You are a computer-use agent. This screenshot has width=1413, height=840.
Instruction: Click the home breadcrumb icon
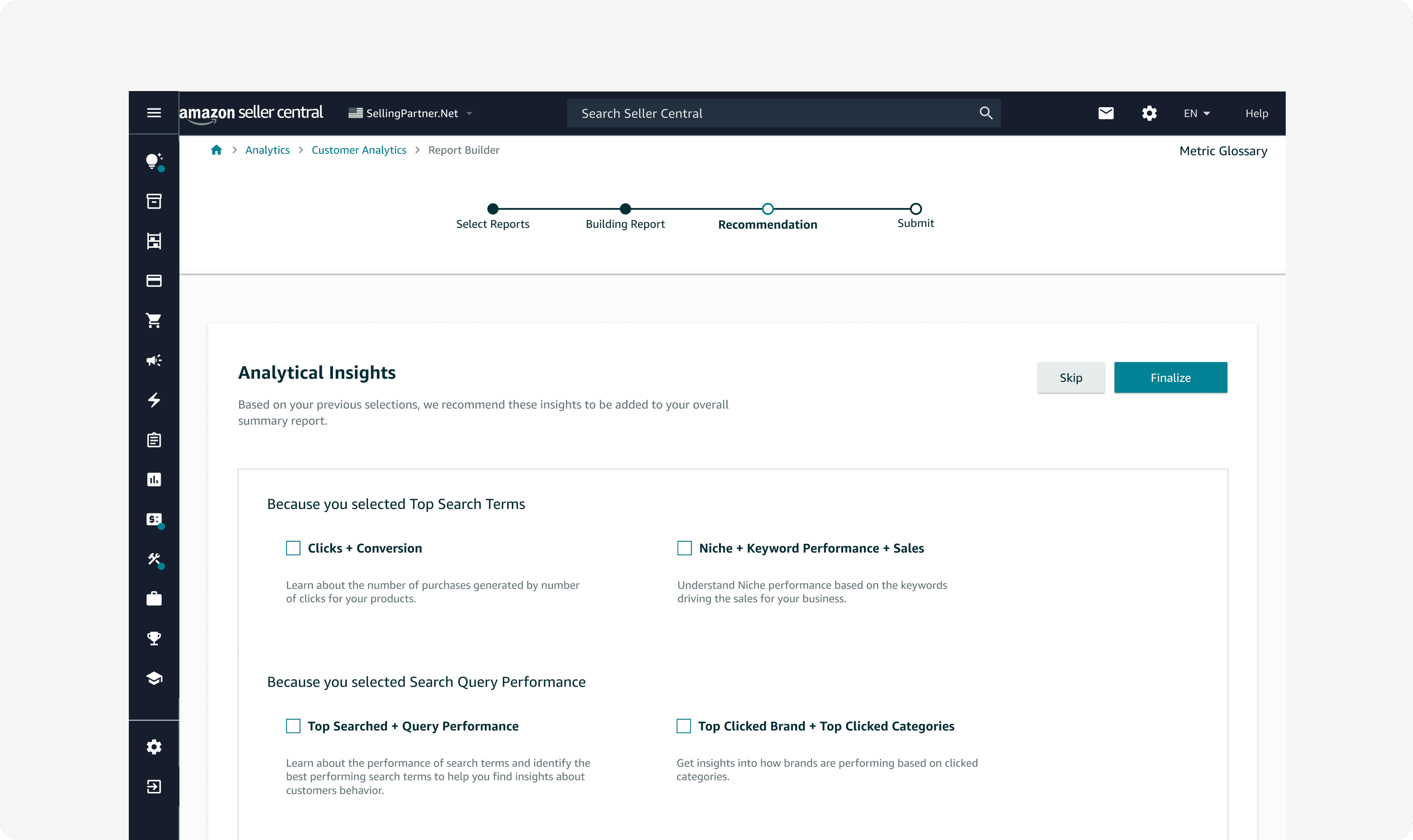point(216,150)
